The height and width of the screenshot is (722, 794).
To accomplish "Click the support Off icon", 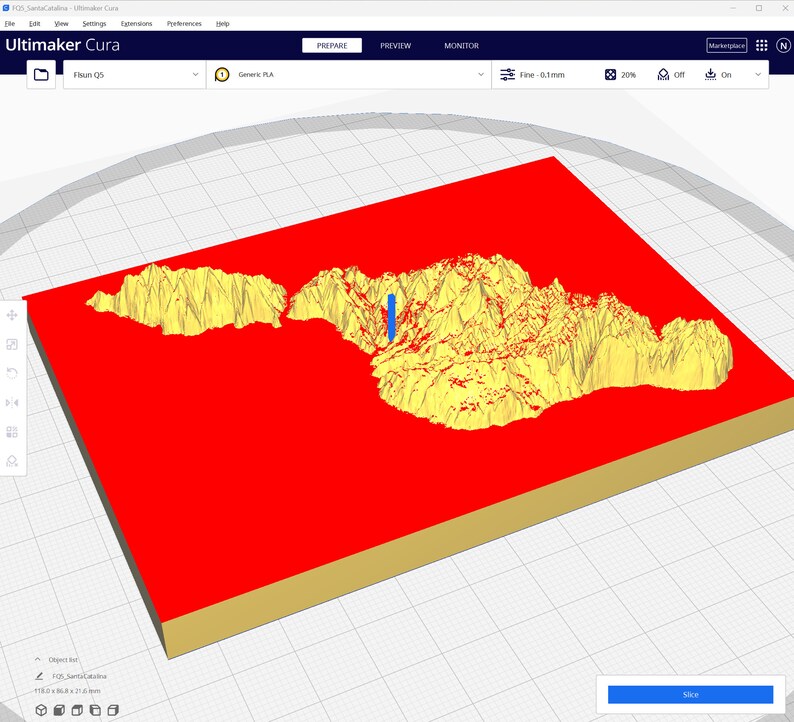I will (663, 75).
